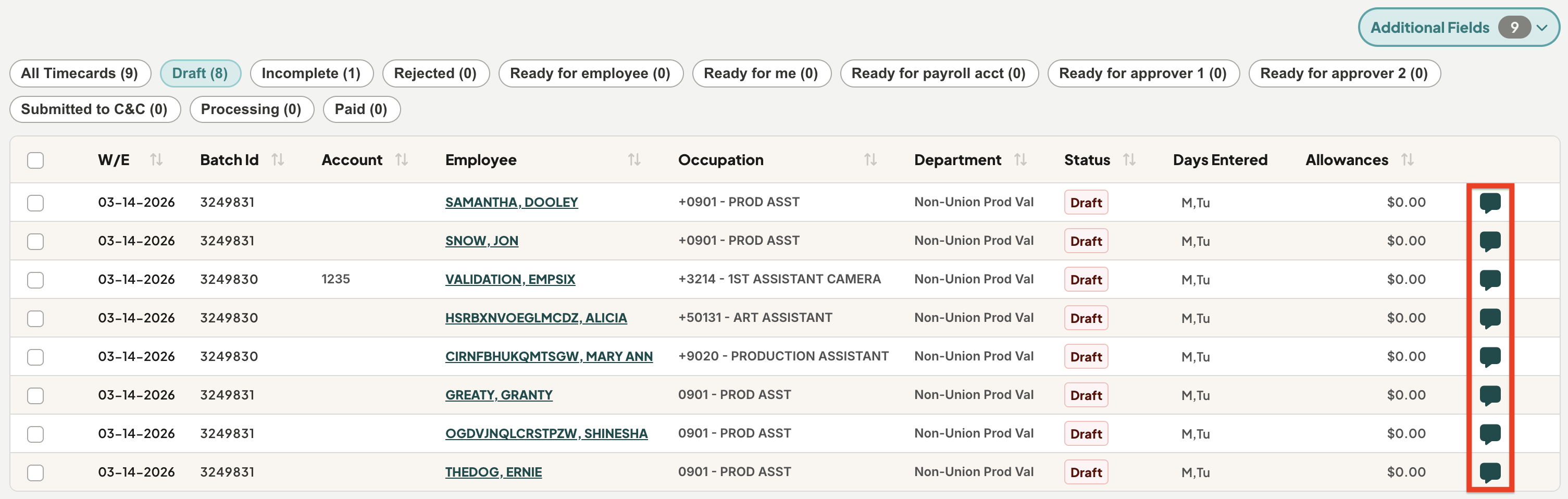Filter by Paid (0)
Viewport: 1568px width, 499px height.
point(361,109)
